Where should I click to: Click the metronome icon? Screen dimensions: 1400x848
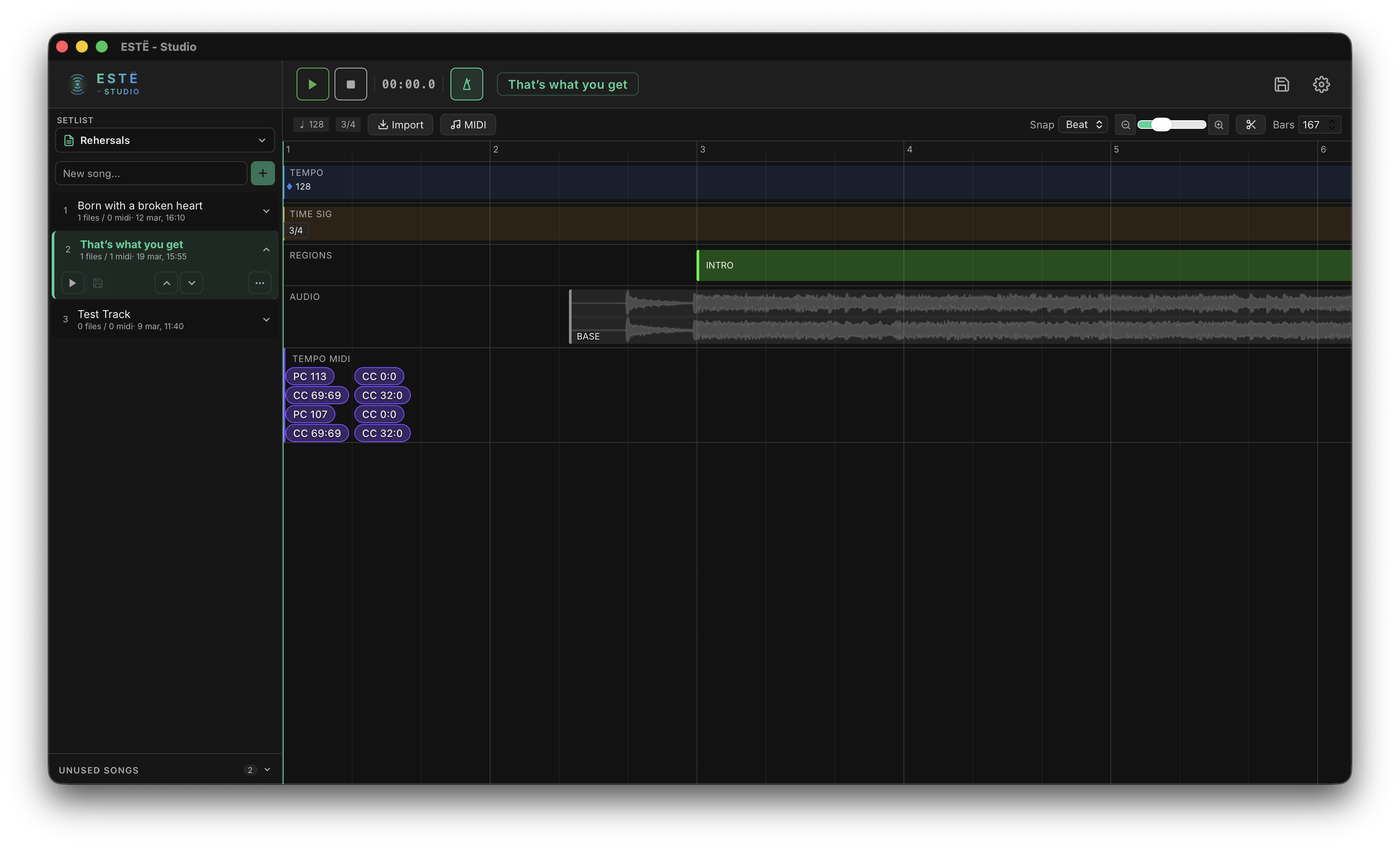pyautogui.click(x=466, y=84)
